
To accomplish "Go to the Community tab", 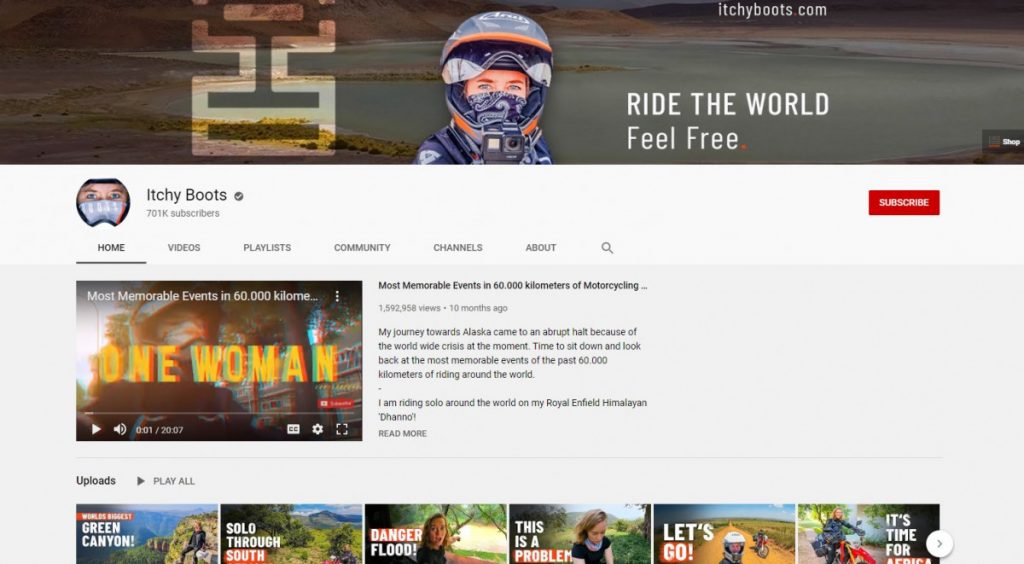I will (362, 247).
